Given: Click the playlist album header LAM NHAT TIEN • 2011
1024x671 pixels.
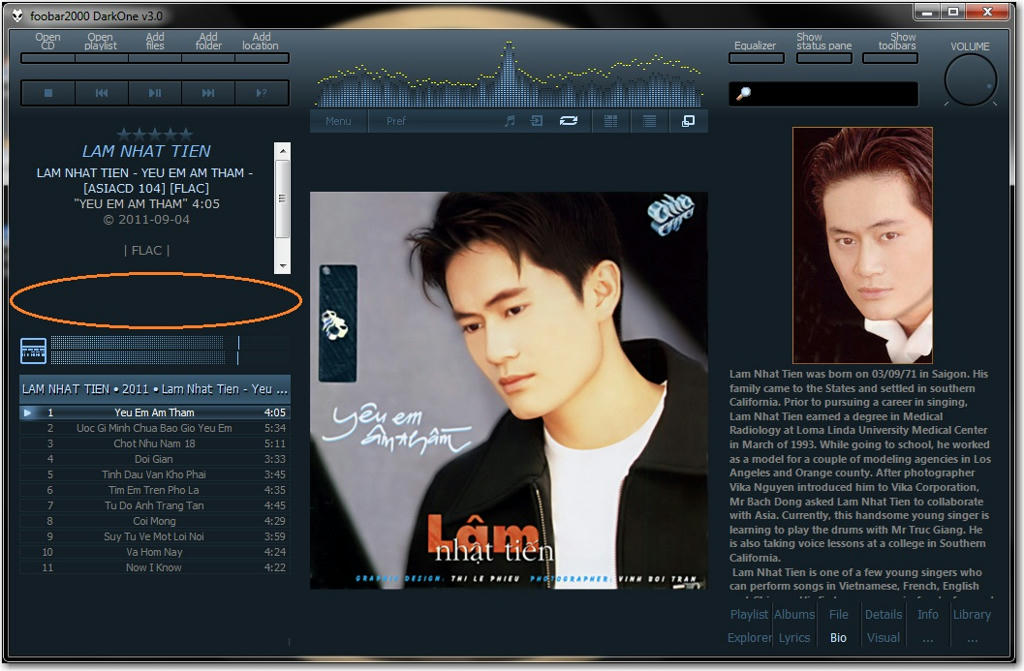Looking at the screenshot, I should [x=155, y=389].
